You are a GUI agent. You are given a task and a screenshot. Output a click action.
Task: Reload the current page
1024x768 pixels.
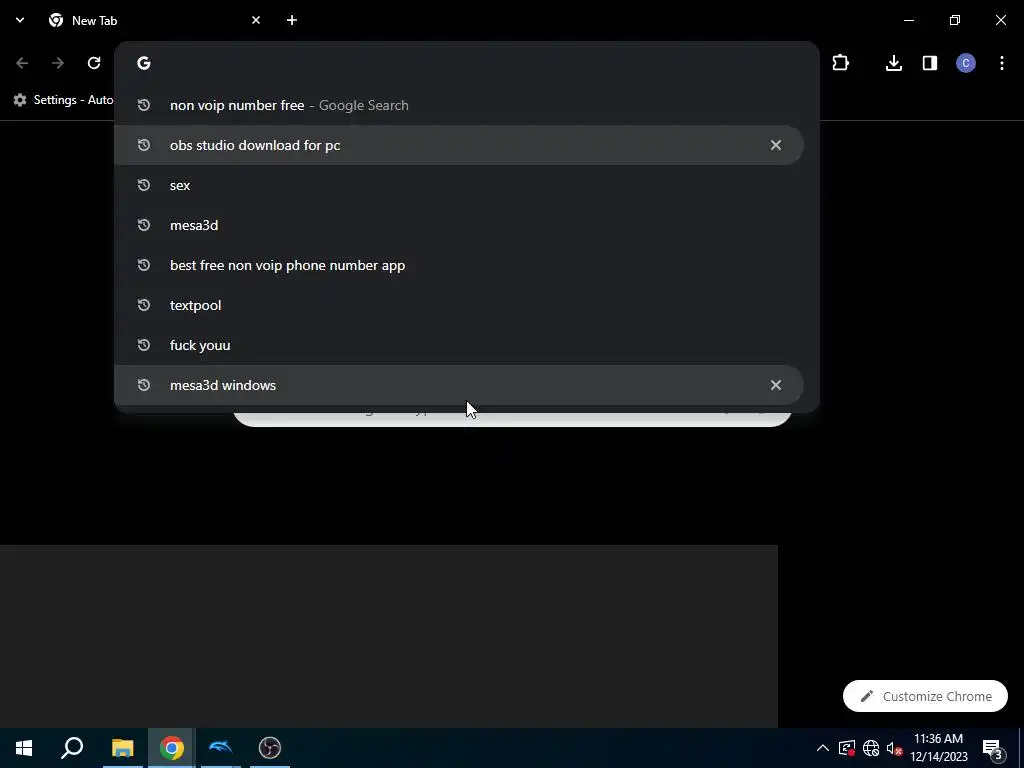94,63
